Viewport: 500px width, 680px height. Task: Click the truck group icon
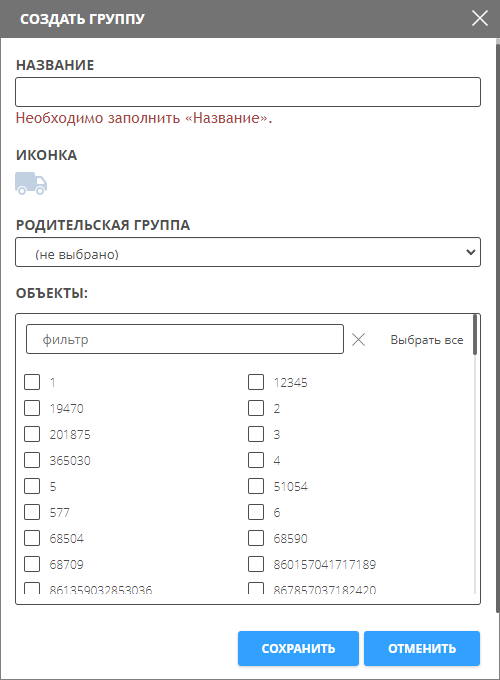coord(31,183)
